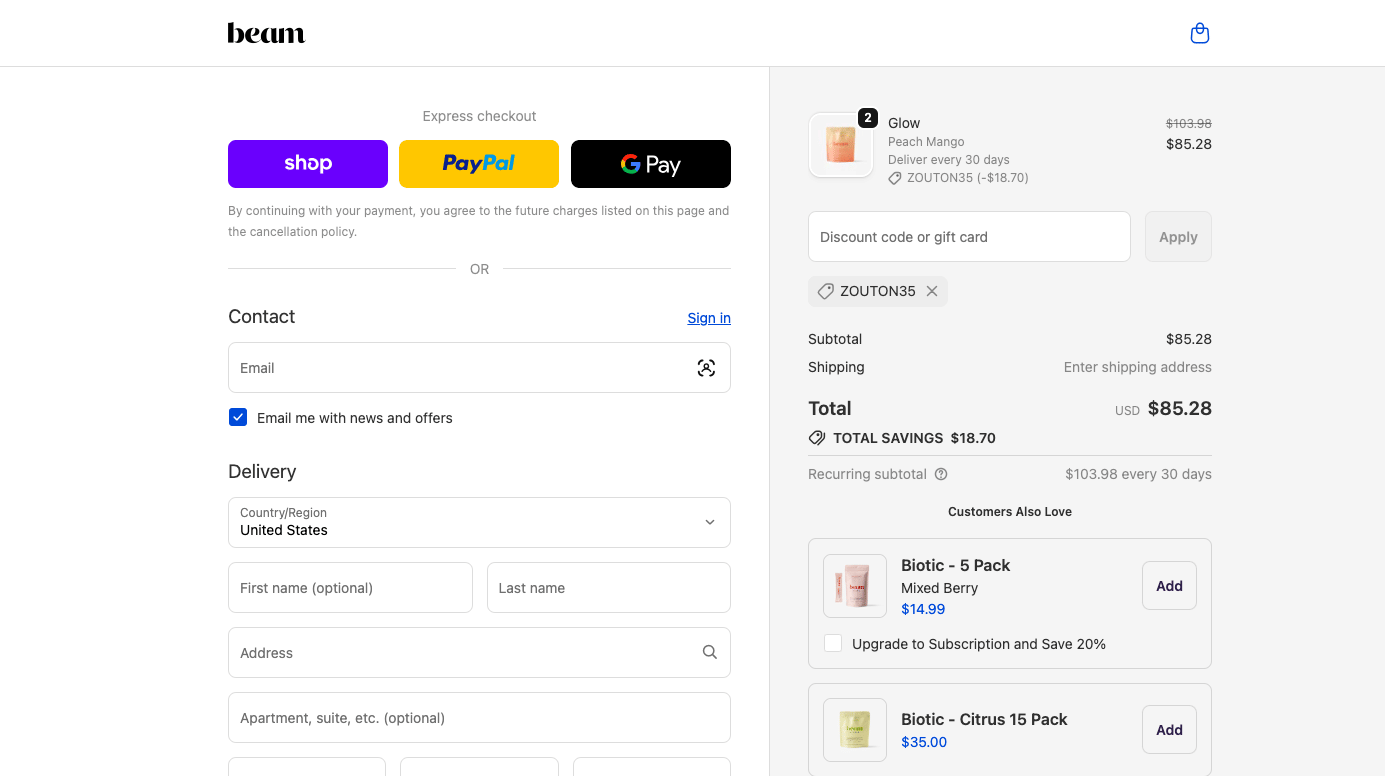Click the recurring subtotal help icon
Viewport: 1385px width, 776px height.
click(941, 474)
